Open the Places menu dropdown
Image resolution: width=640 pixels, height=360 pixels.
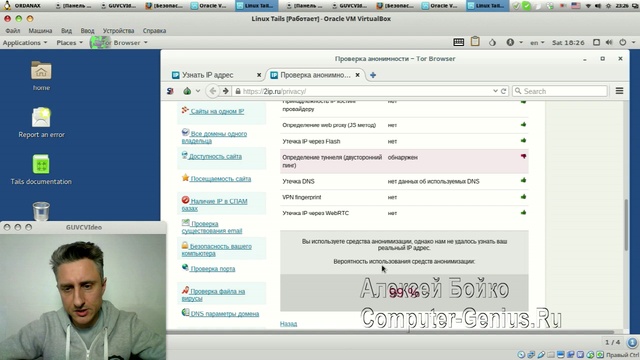click(69, 42)
